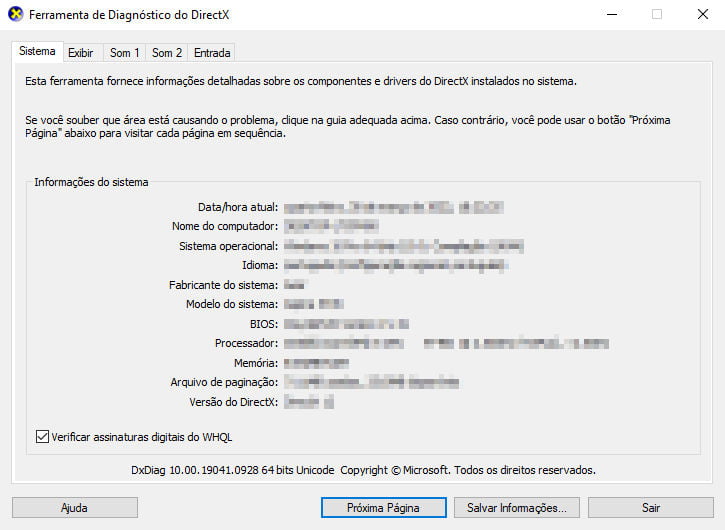The image size is (725, 530).
Task: Select the 'Processador:' label
Action: (x=246, y=343)
